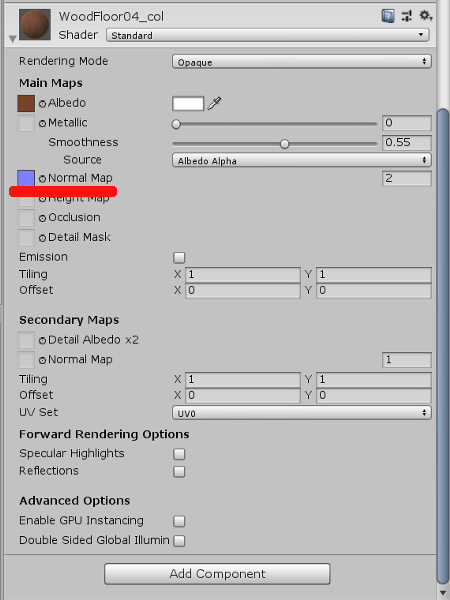Click the Main Maps Tiling X field
Viewport: 450px width, 600px height.
[x=243, y=275]
